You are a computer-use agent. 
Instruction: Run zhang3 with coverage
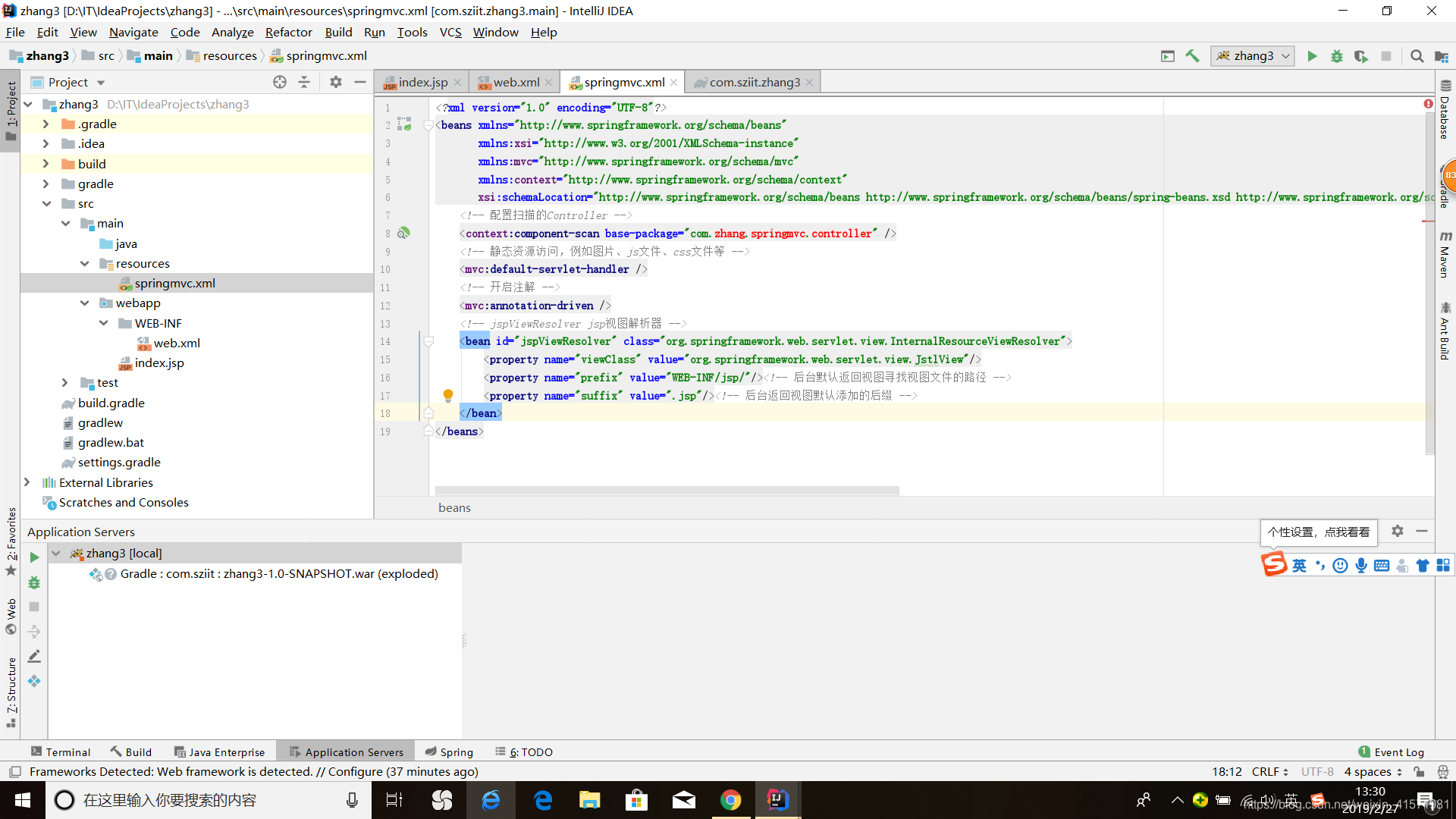(x=1361, y=56)
